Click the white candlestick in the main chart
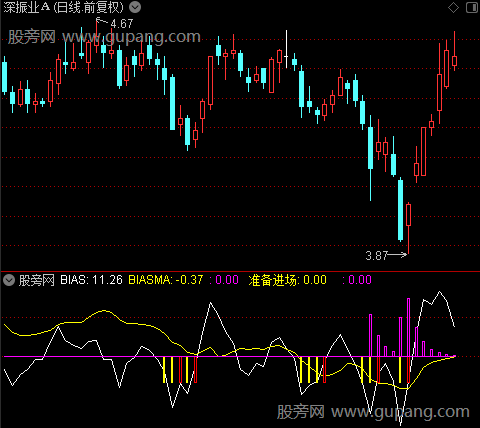 coord(286,49)
